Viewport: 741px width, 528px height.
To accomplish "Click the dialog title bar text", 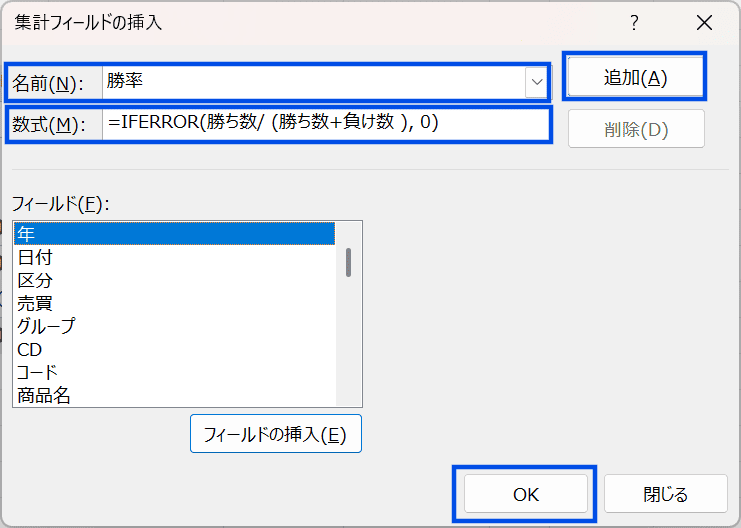I will tap(88, 22).
